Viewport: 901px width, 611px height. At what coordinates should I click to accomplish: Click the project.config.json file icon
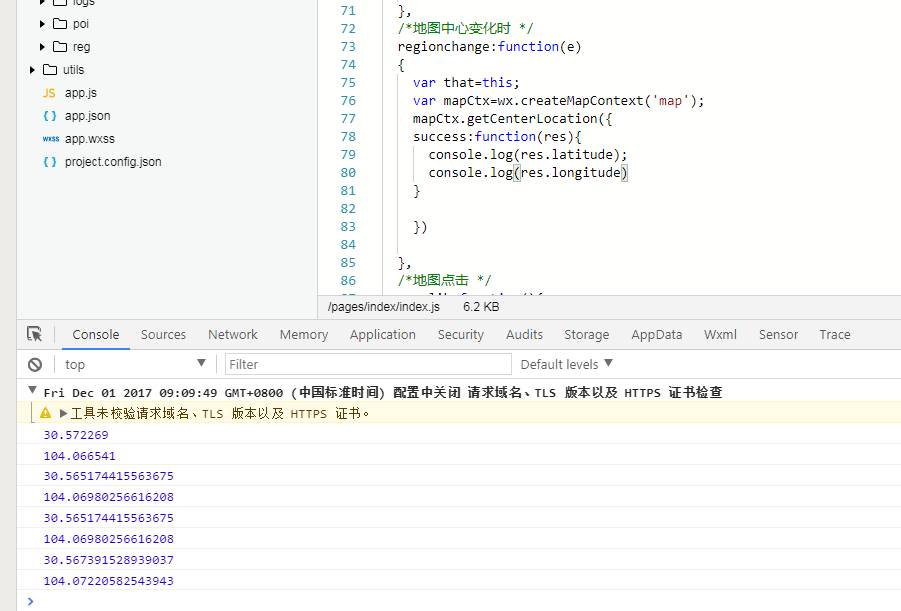(49, 162)
